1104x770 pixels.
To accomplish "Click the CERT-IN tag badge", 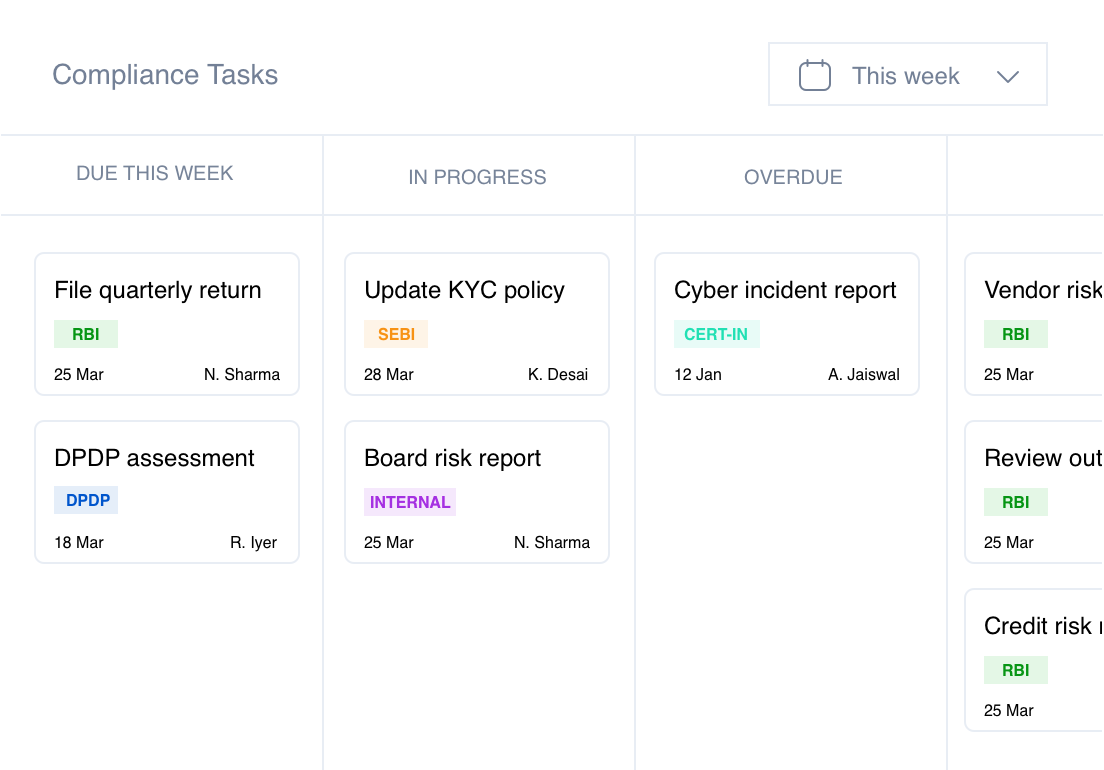I will [716, 334].
